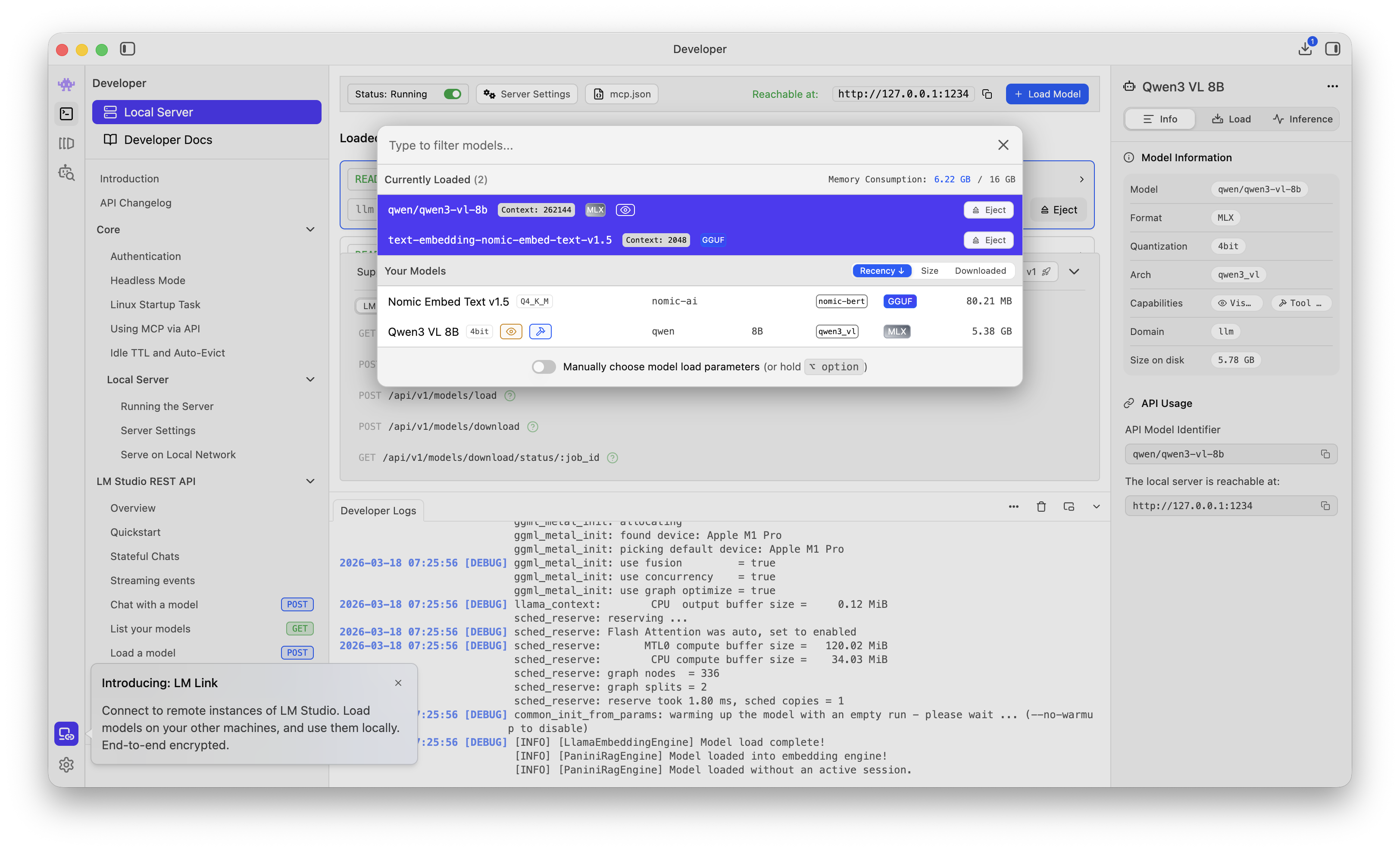Click vision eye badge on loaded qwen3-vl-8b row
This screenshot has height=851, width=1400.
coord(625,210)
